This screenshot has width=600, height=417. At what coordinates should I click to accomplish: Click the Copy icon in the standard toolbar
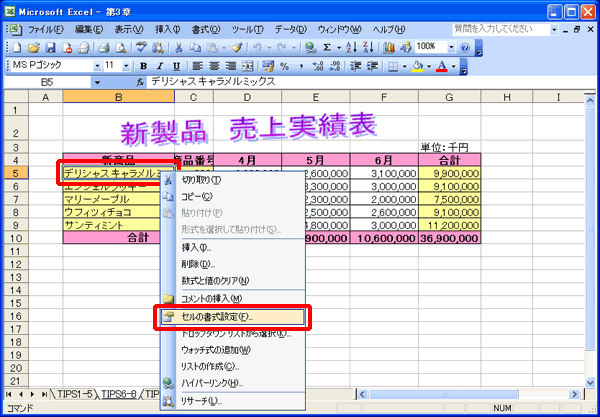[x=195, y=47]
